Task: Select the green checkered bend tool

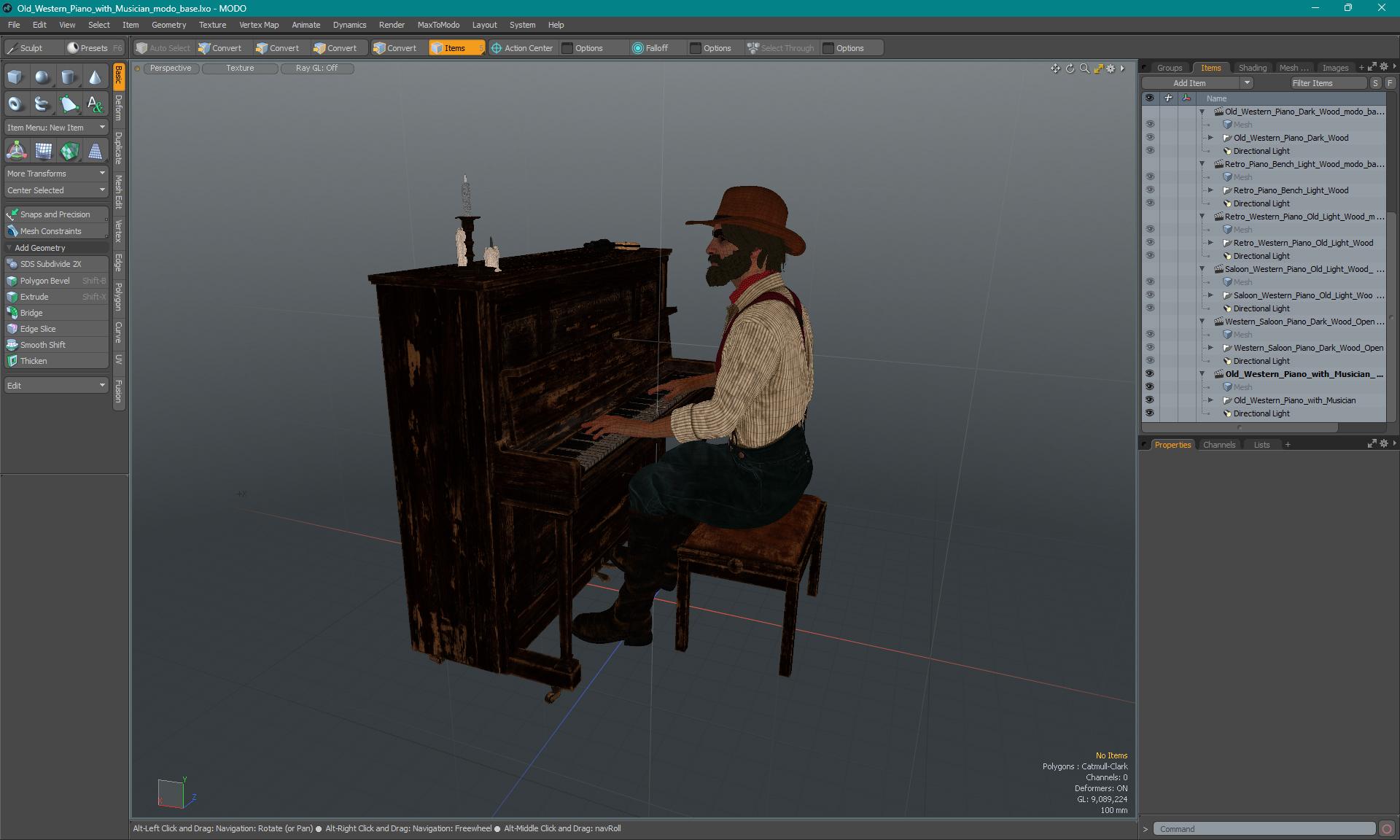Action: tap(69, 151)
